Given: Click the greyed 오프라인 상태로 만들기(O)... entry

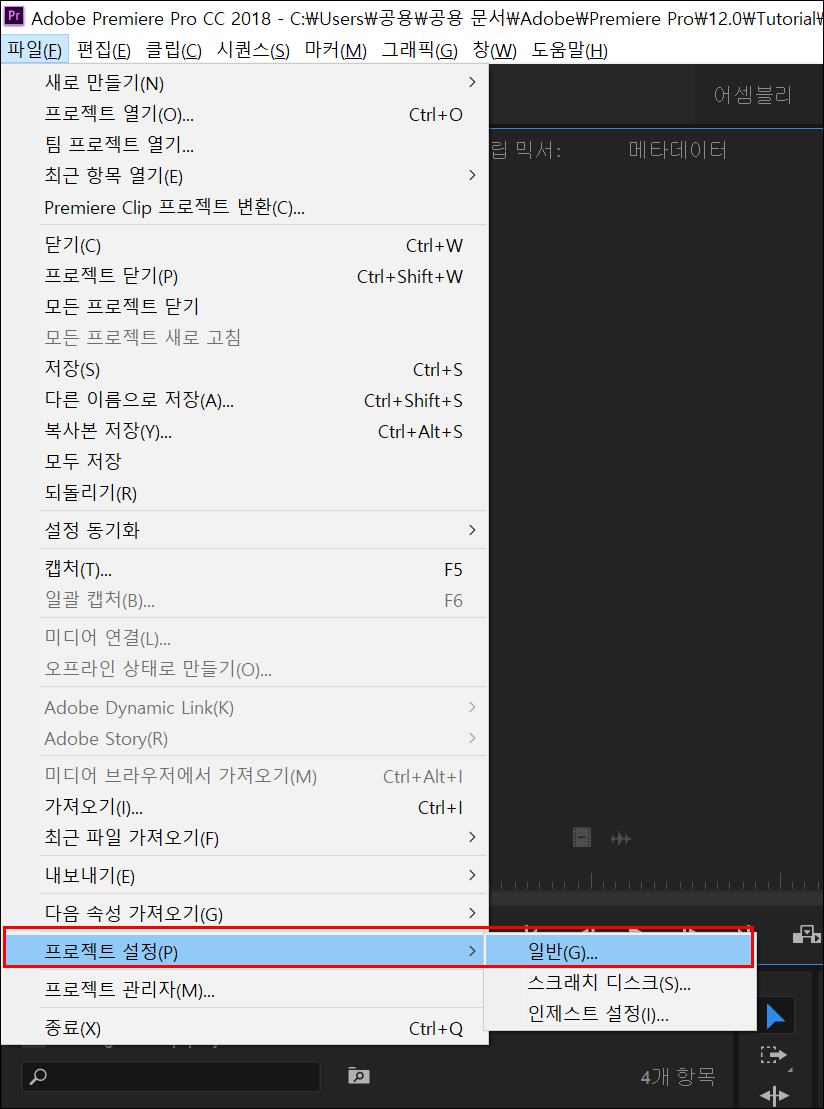Looking at the screenshot, I should pyautogui.click(x=245, y=669).
